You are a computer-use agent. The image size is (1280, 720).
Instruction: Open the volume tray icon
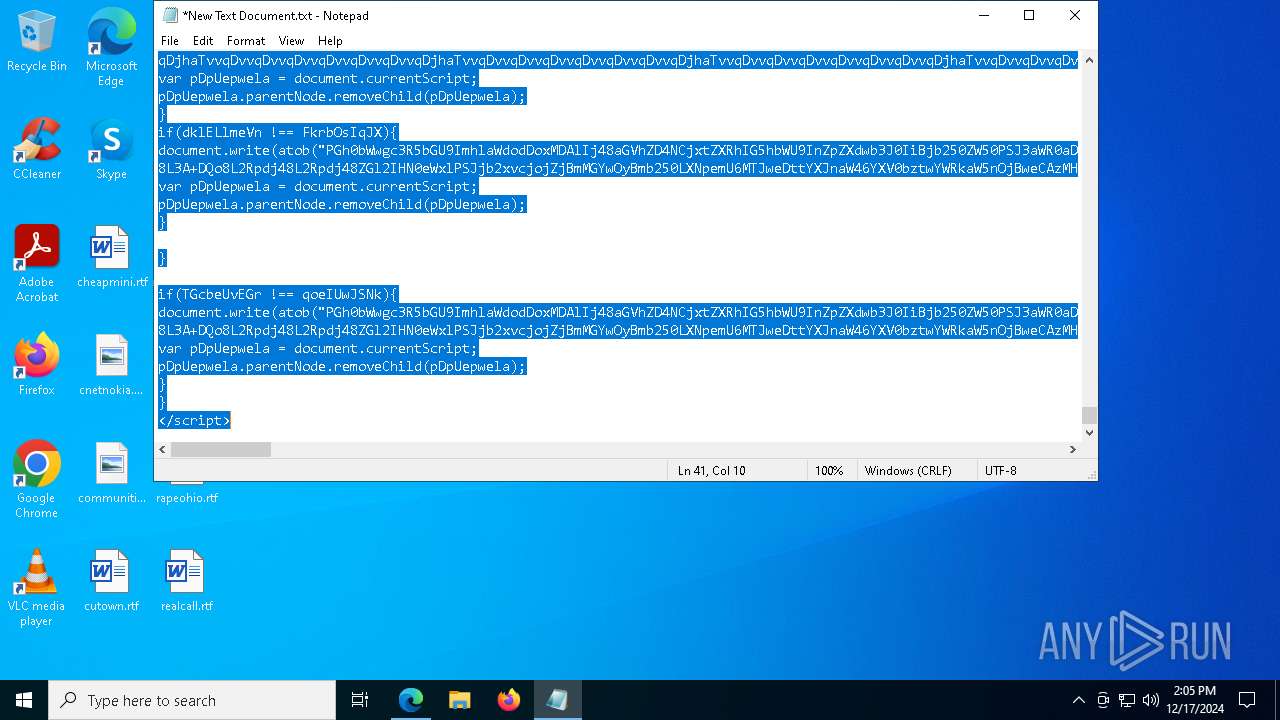(x=1151, y=700)
